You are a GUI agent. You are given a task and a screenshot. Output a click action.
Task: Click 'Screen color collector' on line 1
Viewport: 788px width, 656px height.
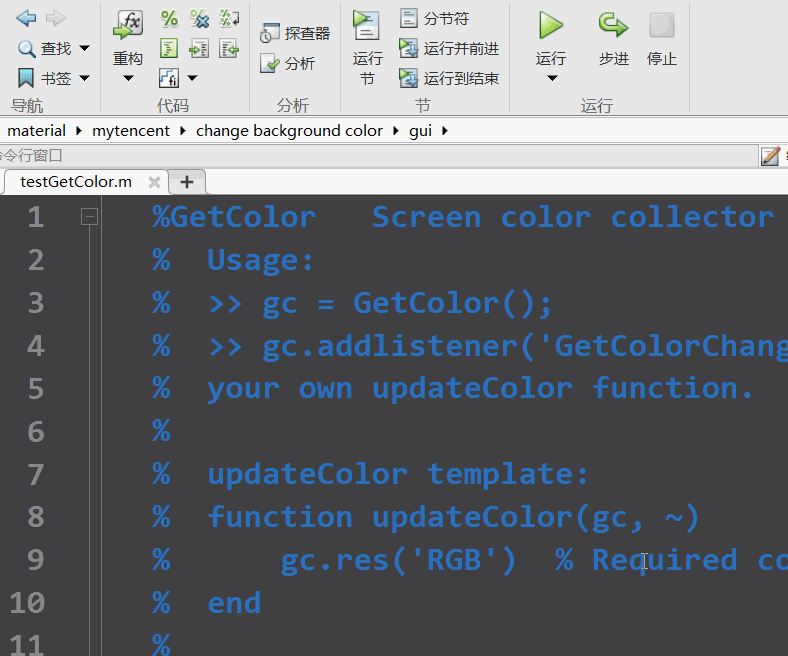point(572,217)
